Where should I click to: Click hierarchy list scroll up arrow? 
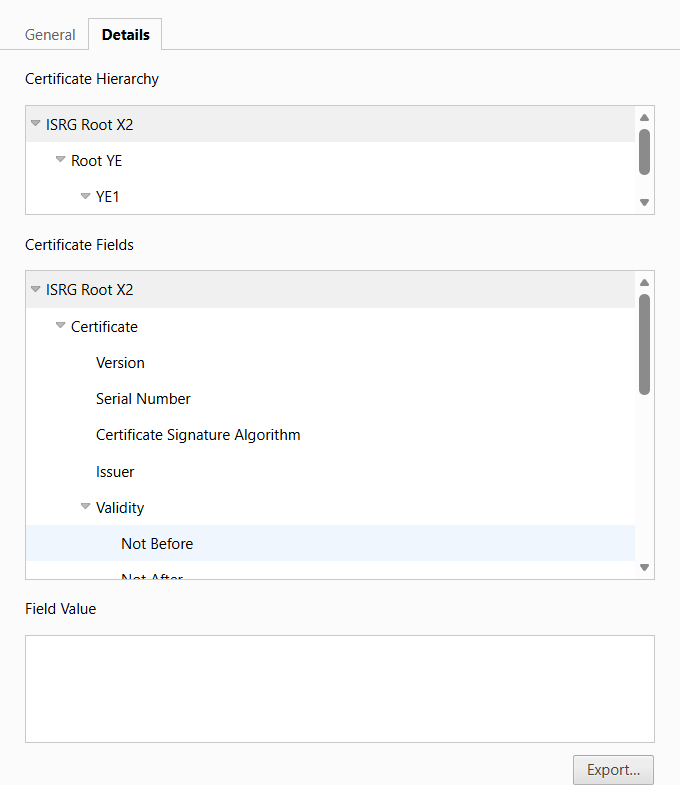click(x=644, y=118)
